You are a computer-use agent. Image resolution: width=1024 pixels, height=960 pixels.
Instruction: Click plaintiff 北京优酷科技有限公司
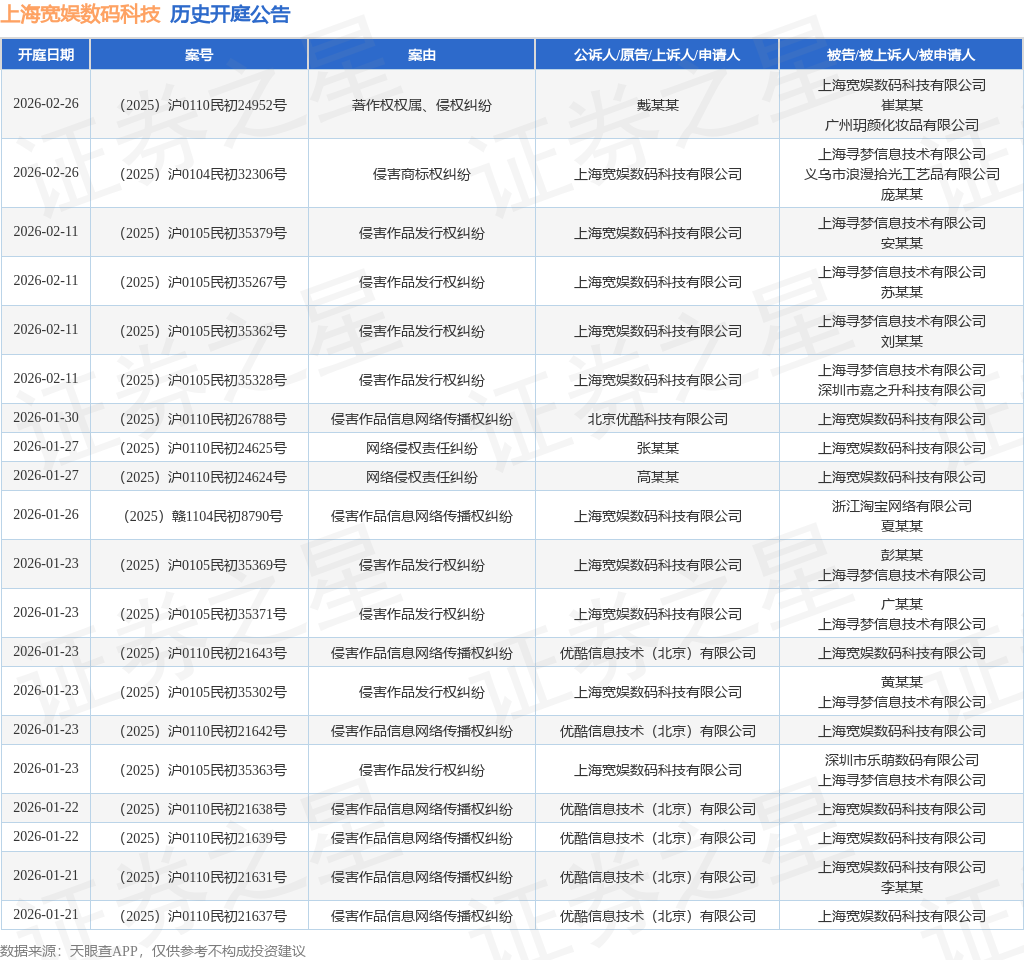(x=657, y=419)
